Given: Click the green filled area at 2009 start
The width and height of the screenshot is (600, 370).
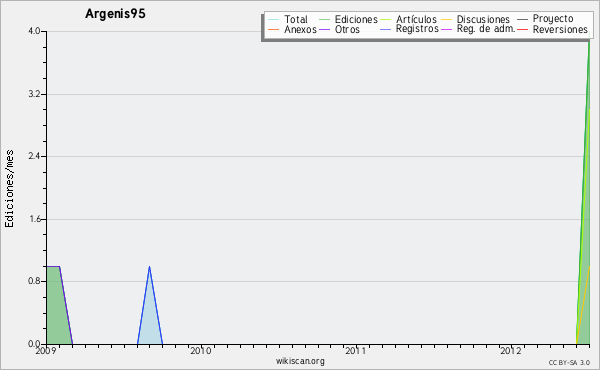Looking at the screenshot, I should pyautogui.click(x=55, y=306).
